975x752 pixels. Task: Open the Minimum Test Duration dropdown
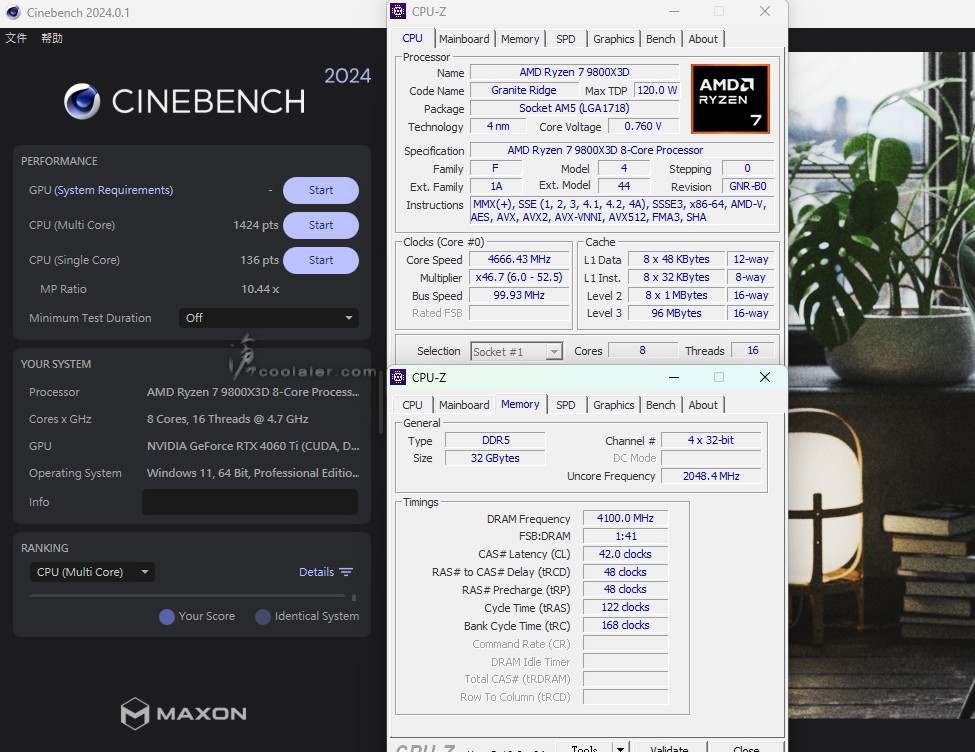pyautogui.click(x=269, y=318)
